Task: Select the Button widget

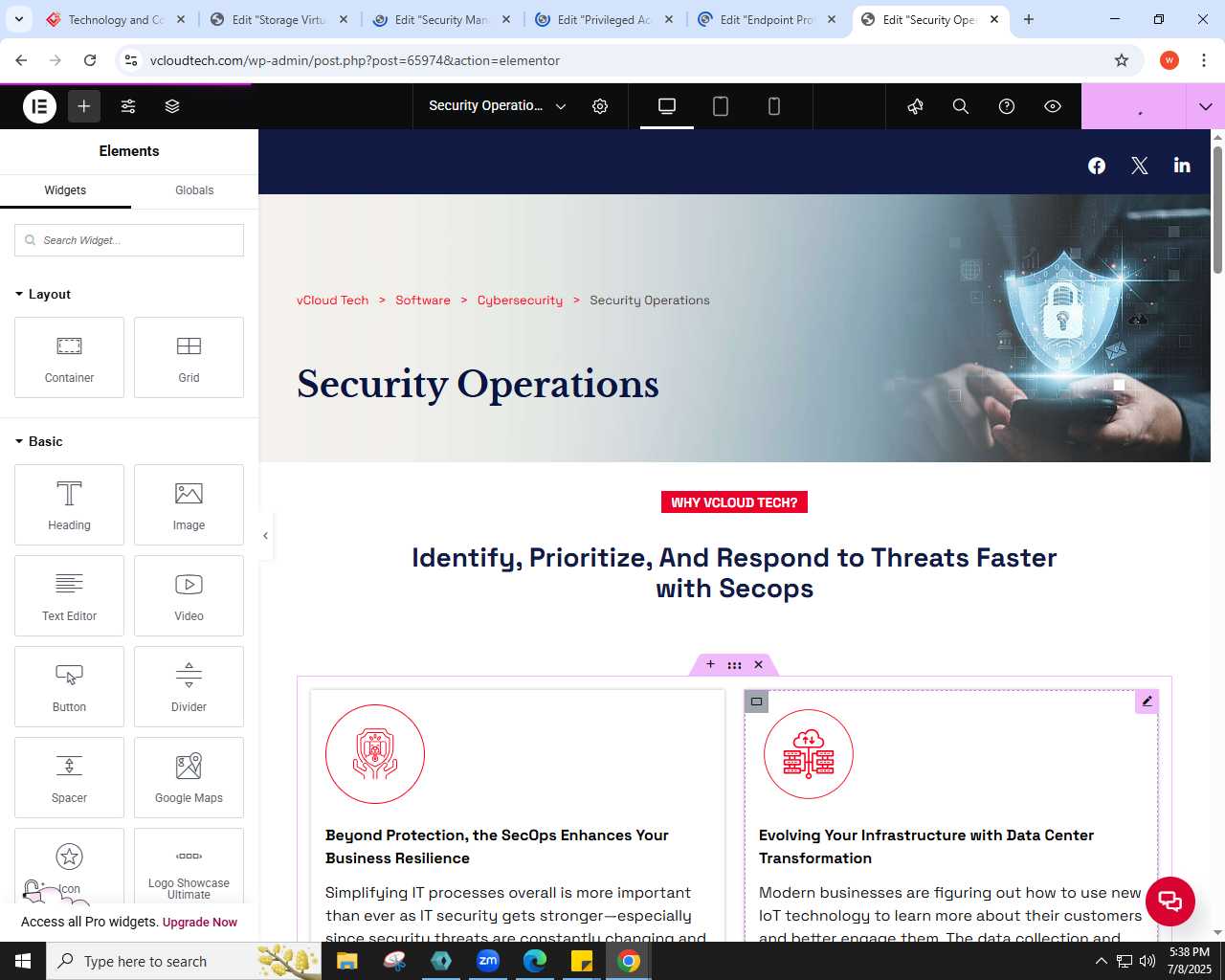Action: click(x=69, y=686)
